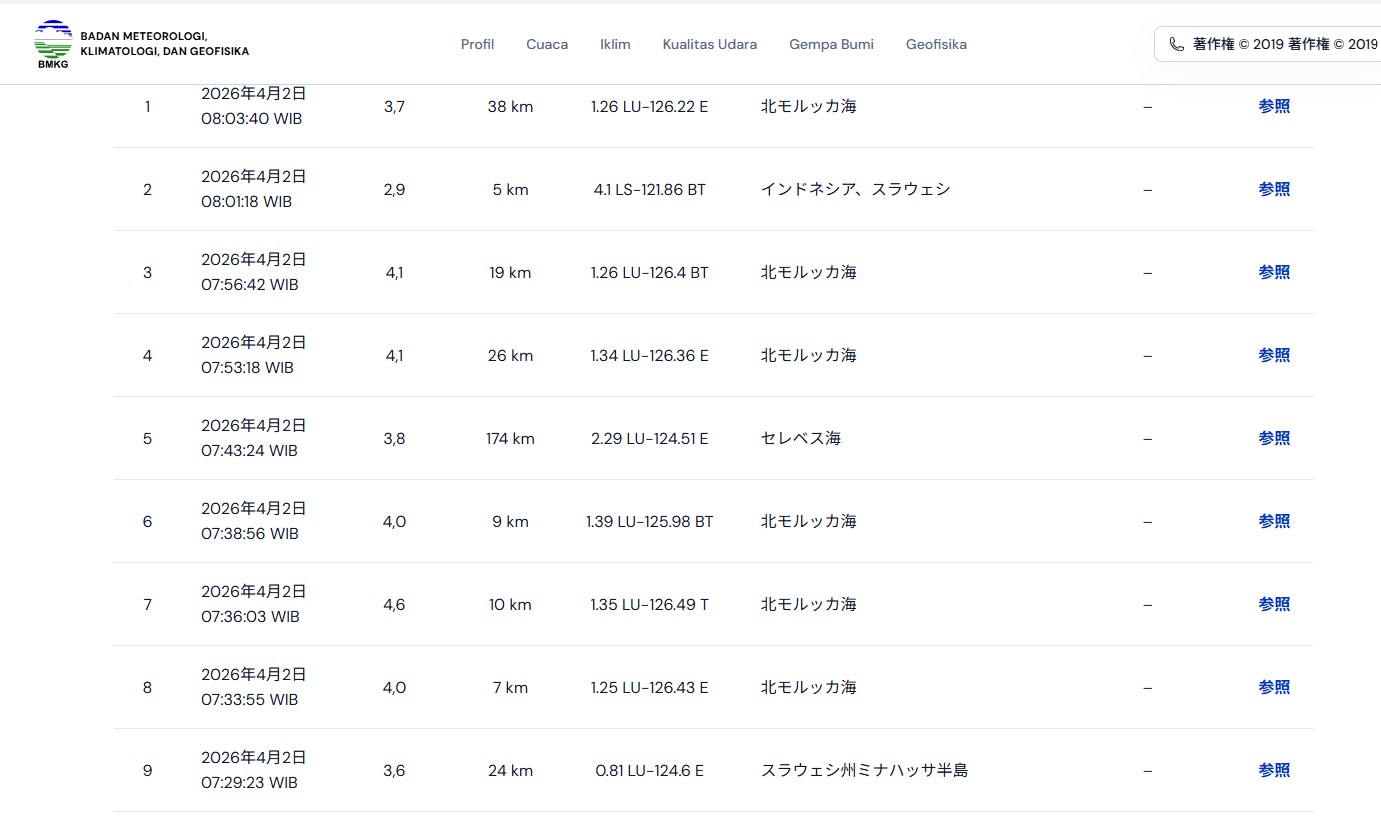Select the セレベス海 location cell
1381x820 pixels.
pos(800,438)
